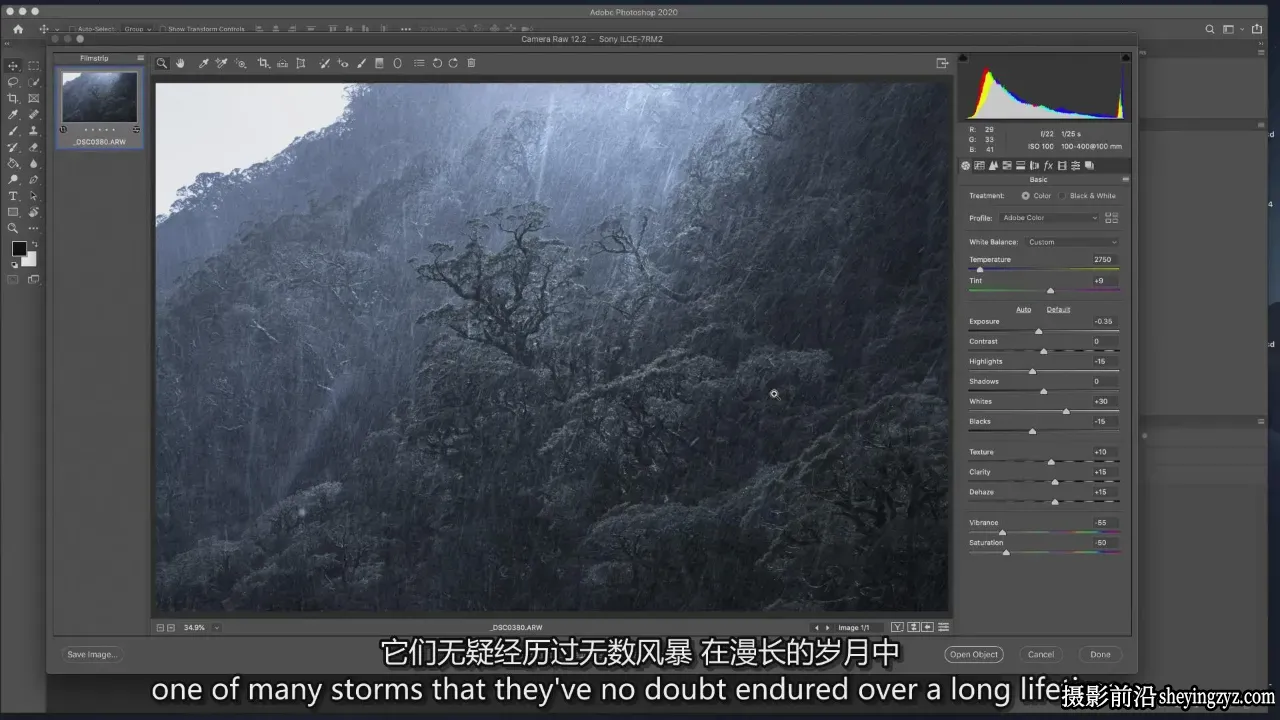Open the Lens Corrections panel tab
This screenshot has height=720, width=1280.
(1034, 166)
